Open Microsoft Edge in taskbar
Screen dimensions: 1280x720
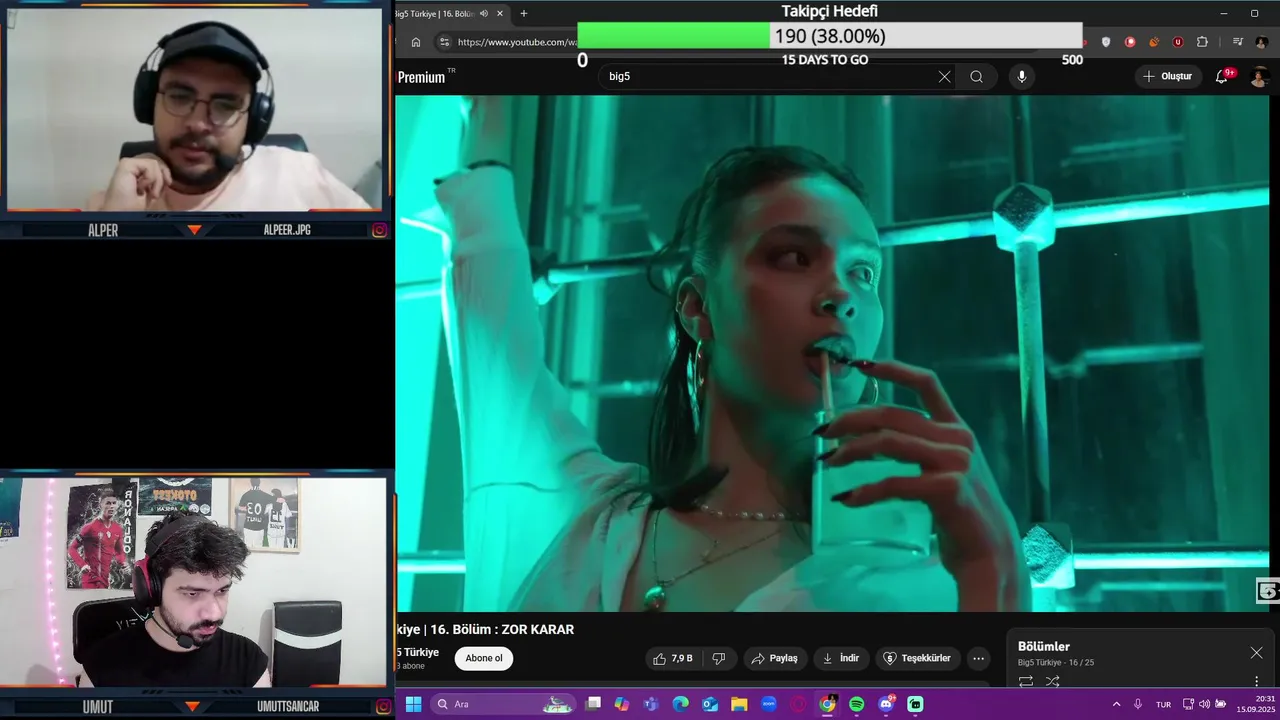point(681,704)
